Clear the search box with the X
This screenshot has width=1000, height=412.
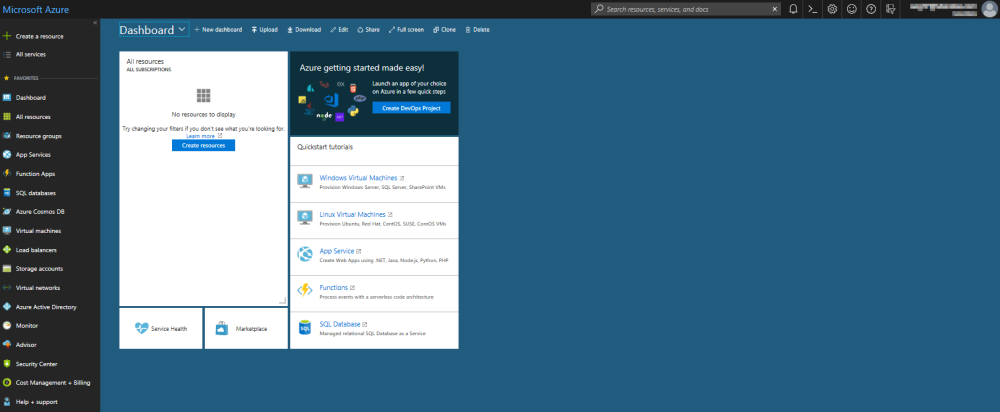pyautogui.click(x=774, y=9)
